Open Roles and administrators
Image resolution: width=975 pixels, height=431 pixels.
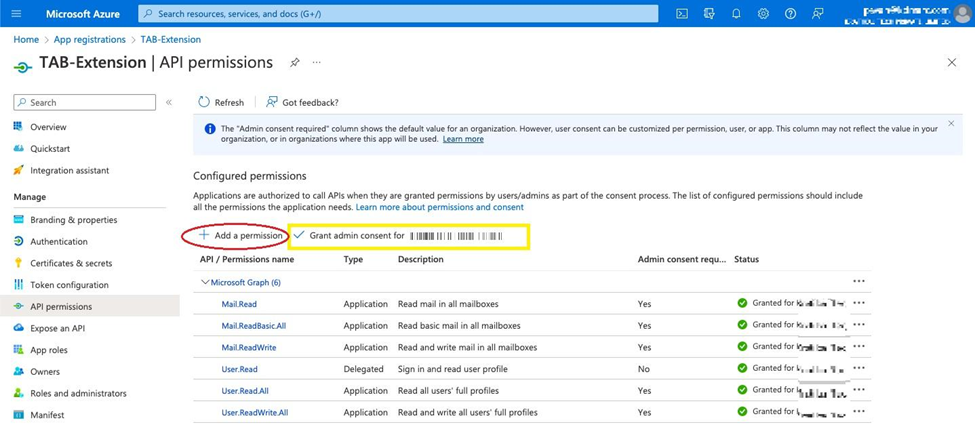click(x=78, y=393)
